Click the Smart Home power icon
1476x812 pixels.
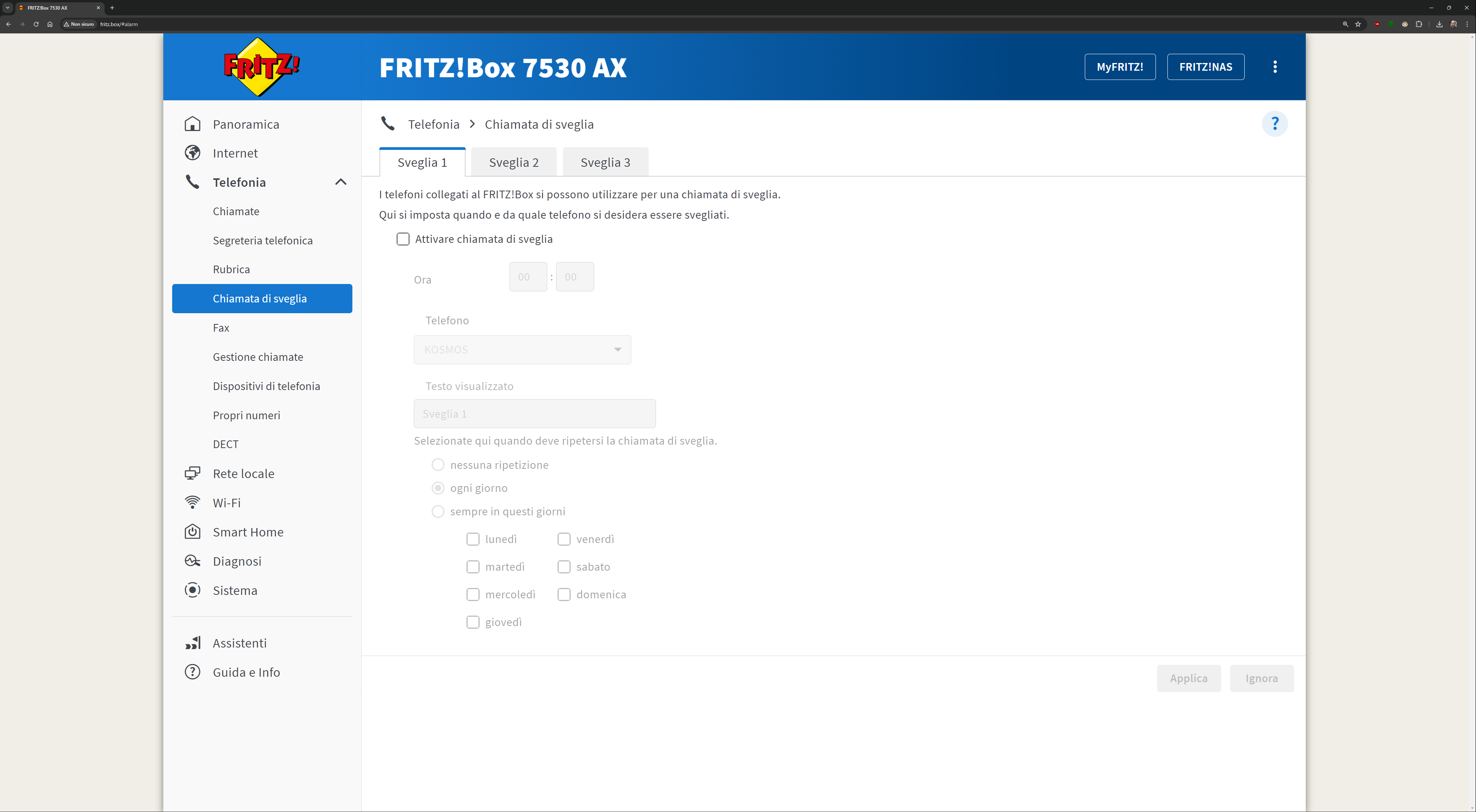click(193, 532)
